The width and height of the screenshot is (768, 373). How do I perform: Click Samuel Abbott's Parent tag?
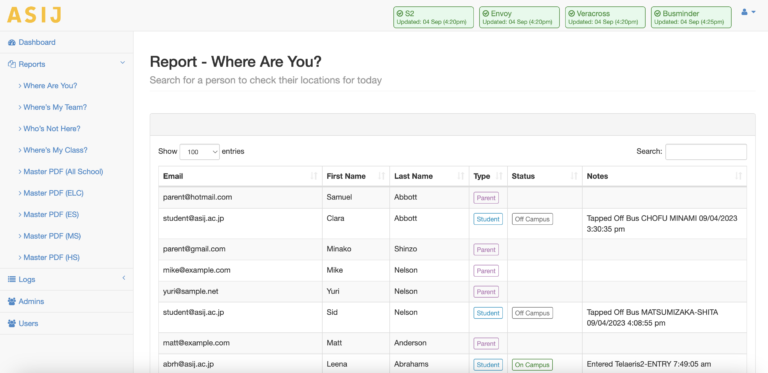pos(486,198)
